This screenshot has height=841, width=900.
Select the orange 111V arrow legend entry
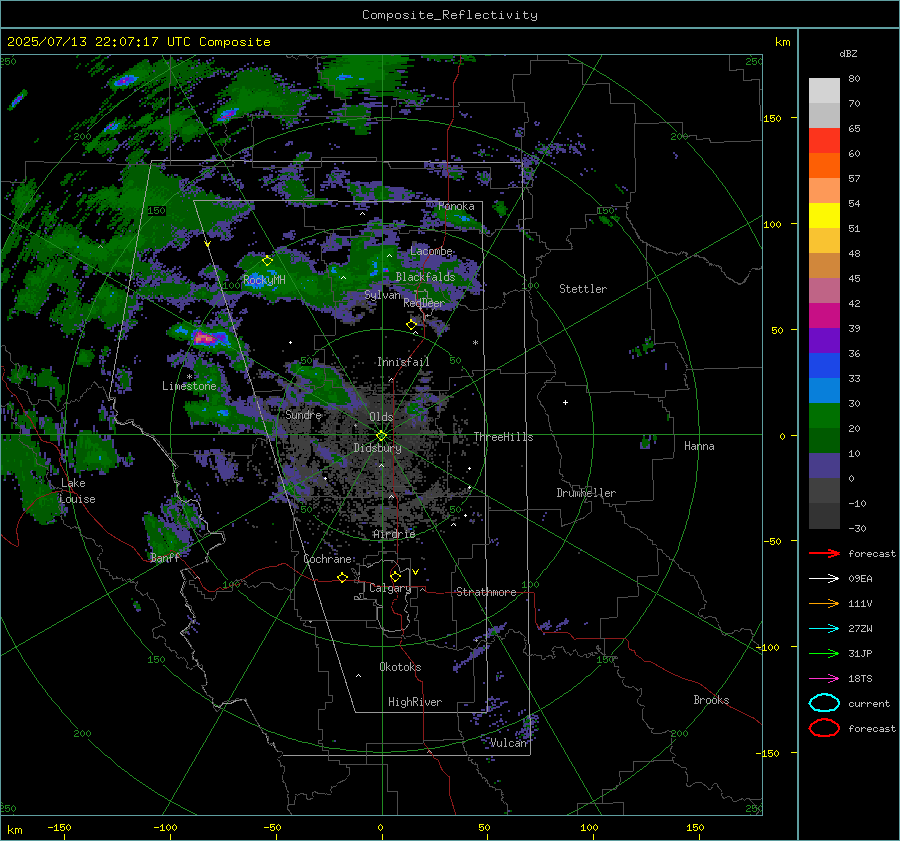[x=824, y=603]
